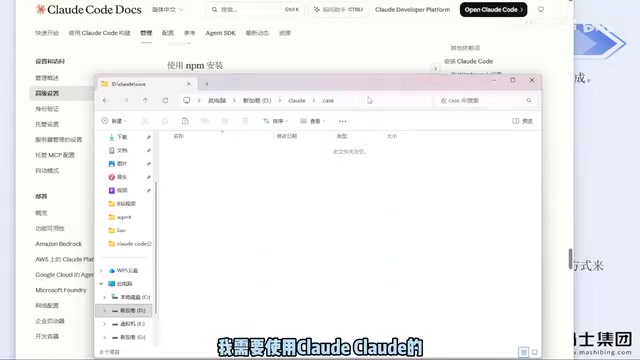
Task: Switch to large icons view layout icon
Action: pos(534,352)
